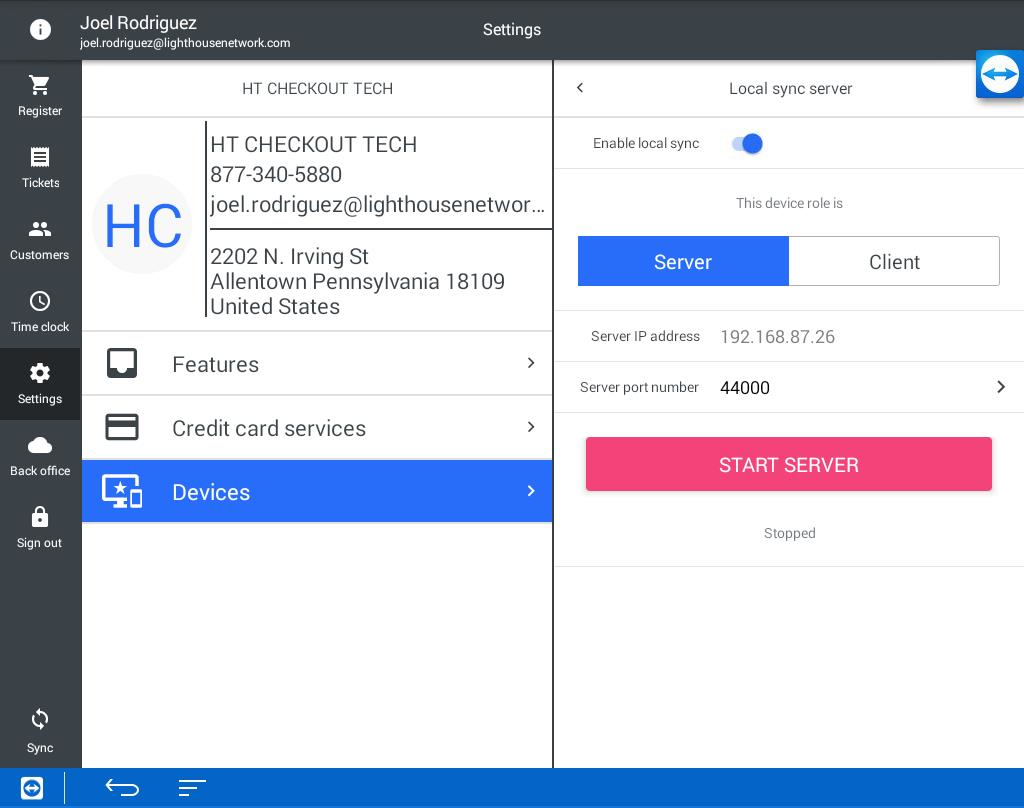This screenshot has height=808, width=1024.
Task: Expand Credit card services chevron
Action: pos(531,428)
